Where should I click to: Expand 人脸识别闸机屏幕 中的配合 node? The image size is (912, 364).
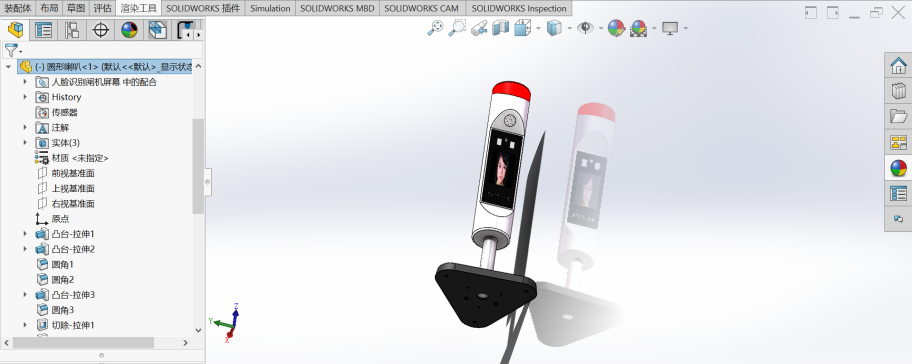click(25, 82)
